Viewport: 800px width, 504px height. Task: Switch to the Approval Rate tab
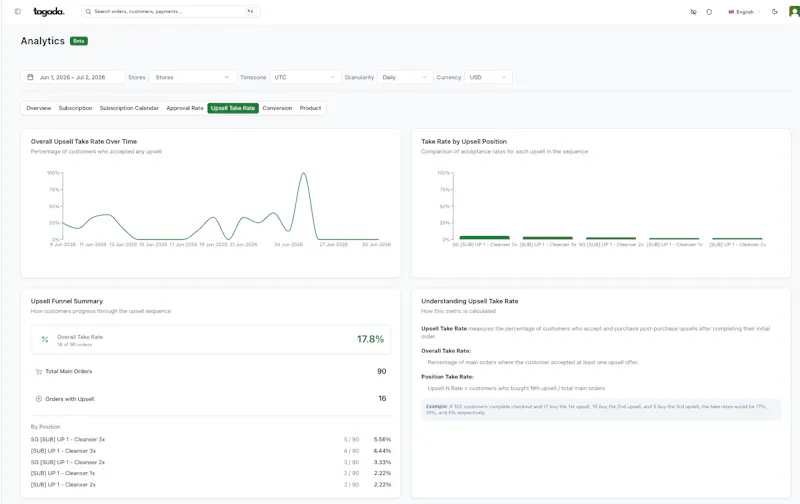click(185, 108)
